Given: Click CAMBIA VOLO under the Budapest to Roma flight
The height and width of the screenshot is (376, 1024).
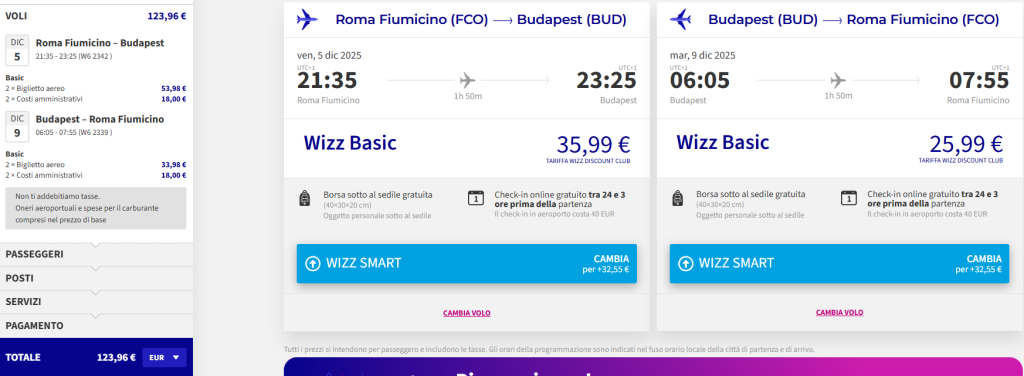Looking at the screenshot, I should [839, 313].
